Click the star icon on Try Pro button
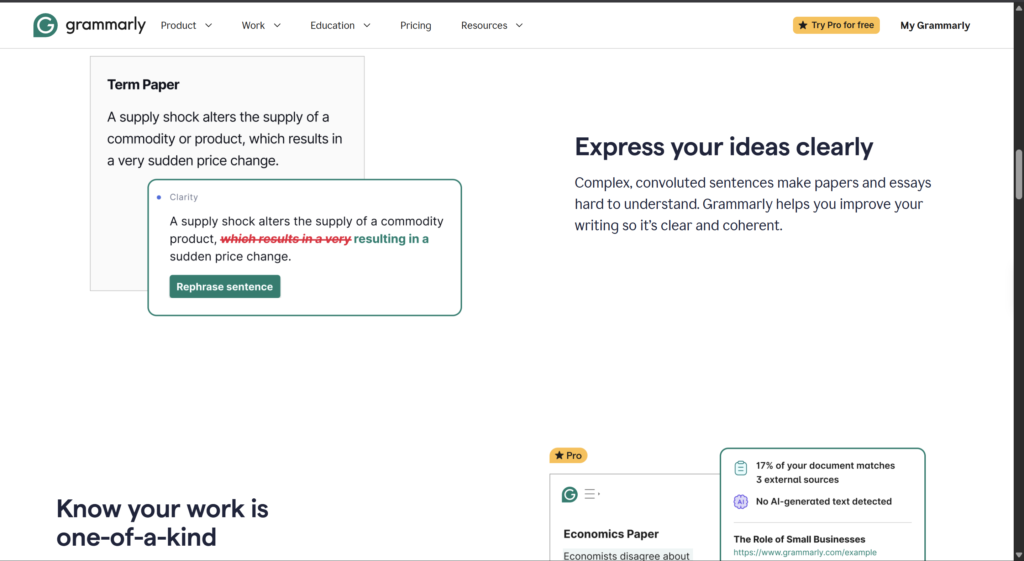 click(803, 25)
